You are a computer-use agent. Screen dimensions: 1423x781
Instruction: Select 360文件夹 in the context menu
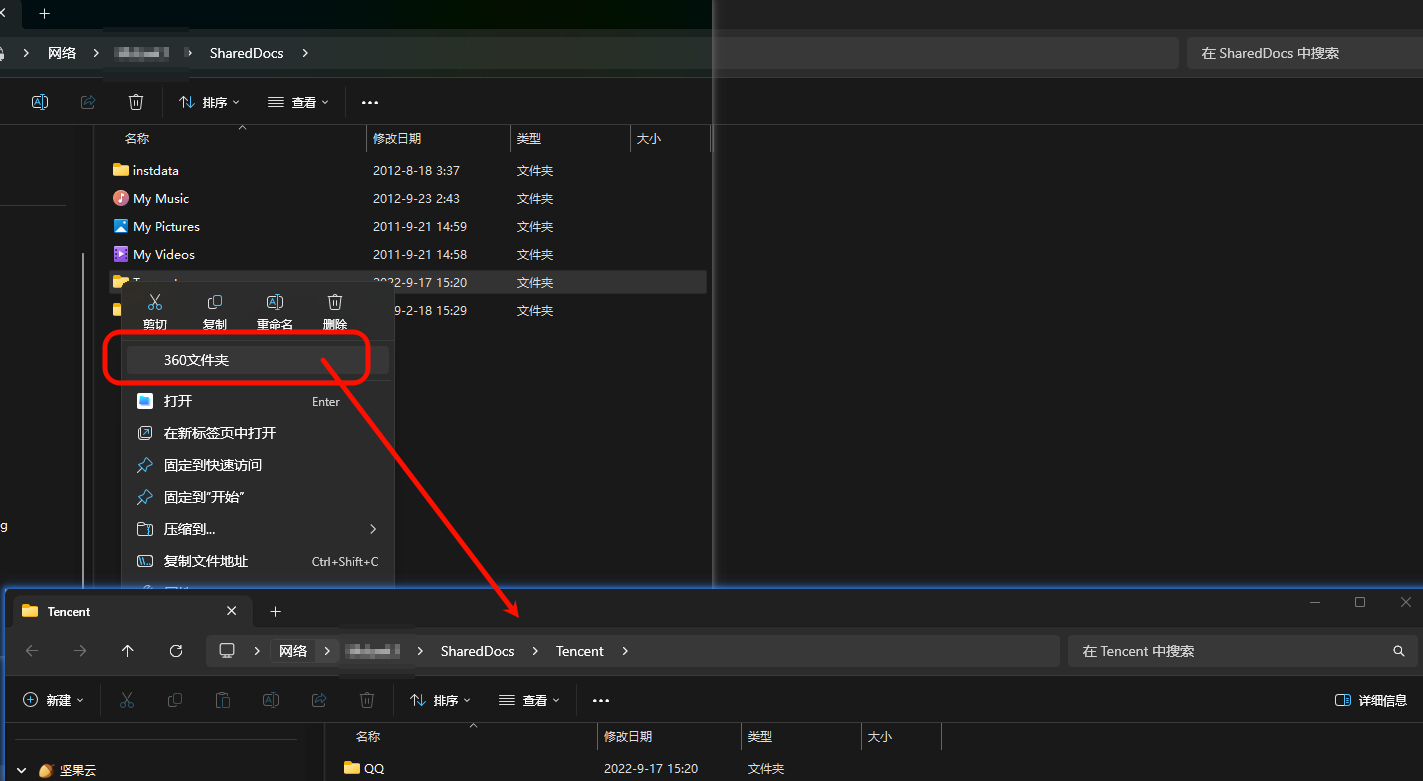[196, 360]
